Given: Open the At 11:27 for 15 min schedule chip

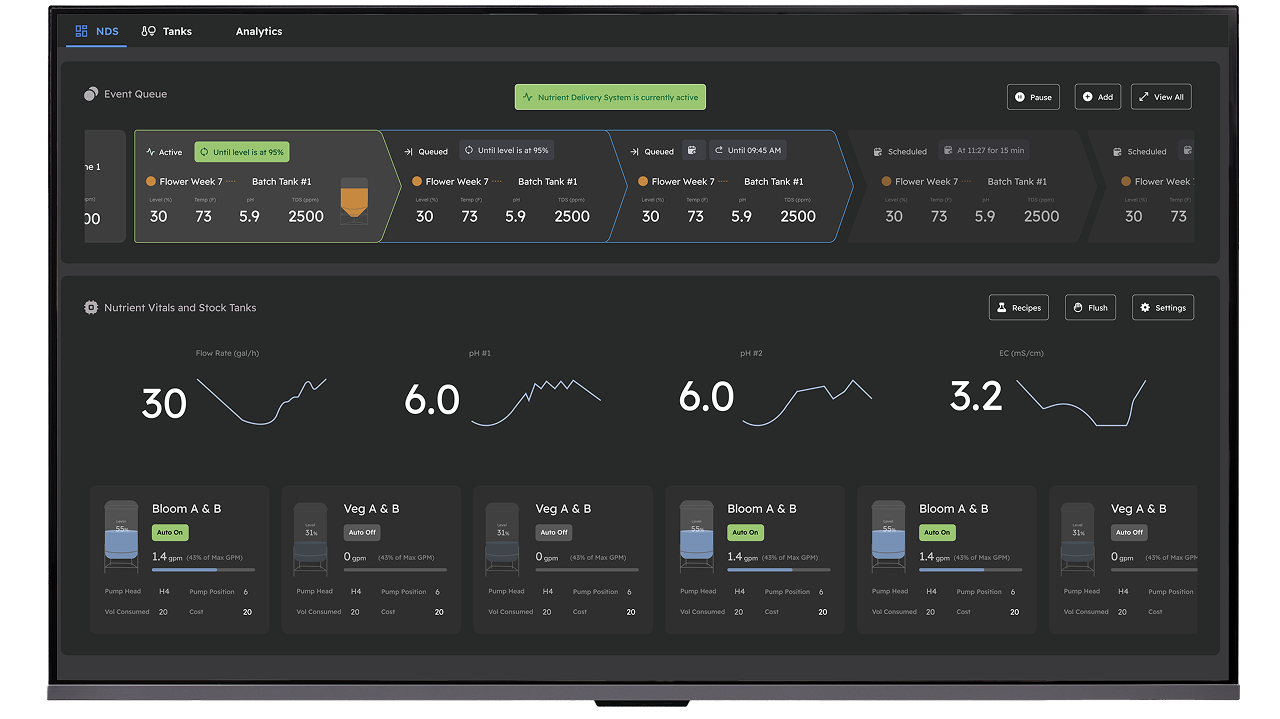Looking at the screenshot, I should [983, 150].
